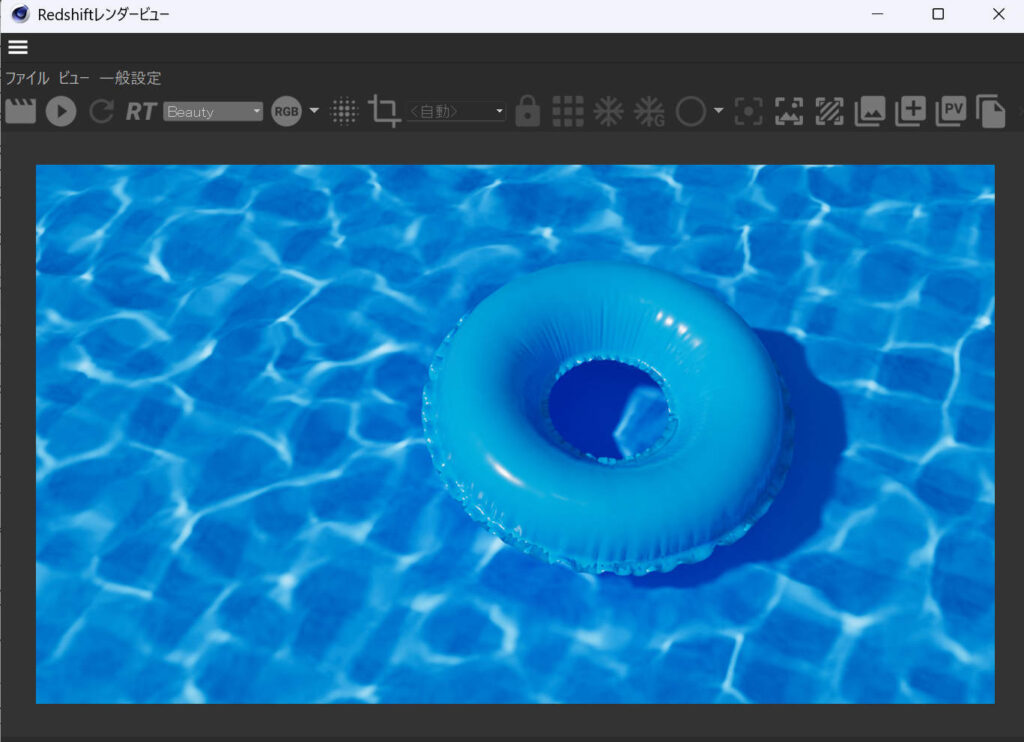The width and height of the screenshot is (1024, 742).
Task: Toggle the snowflake freeze icon
Action: click(x=608, y=111)
